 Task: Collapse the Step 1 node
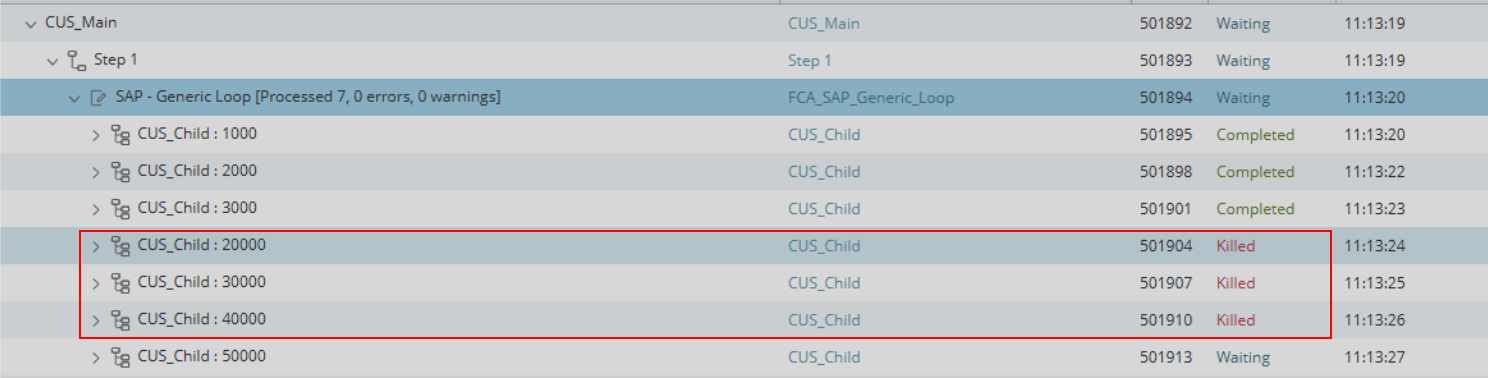point(52,61)
